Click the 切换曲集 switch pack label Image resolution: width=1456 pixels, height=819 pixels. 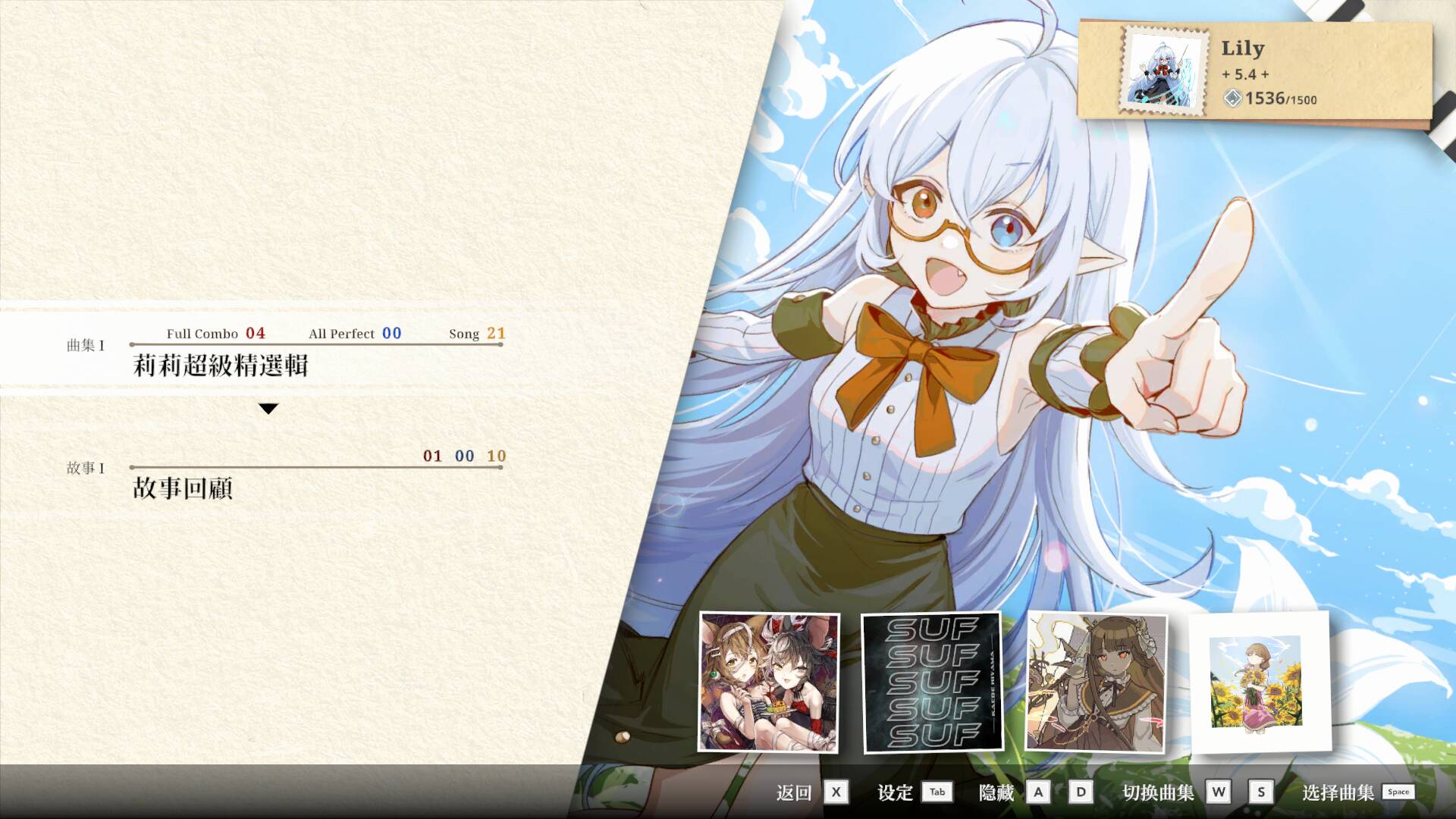pos(1158,792)
